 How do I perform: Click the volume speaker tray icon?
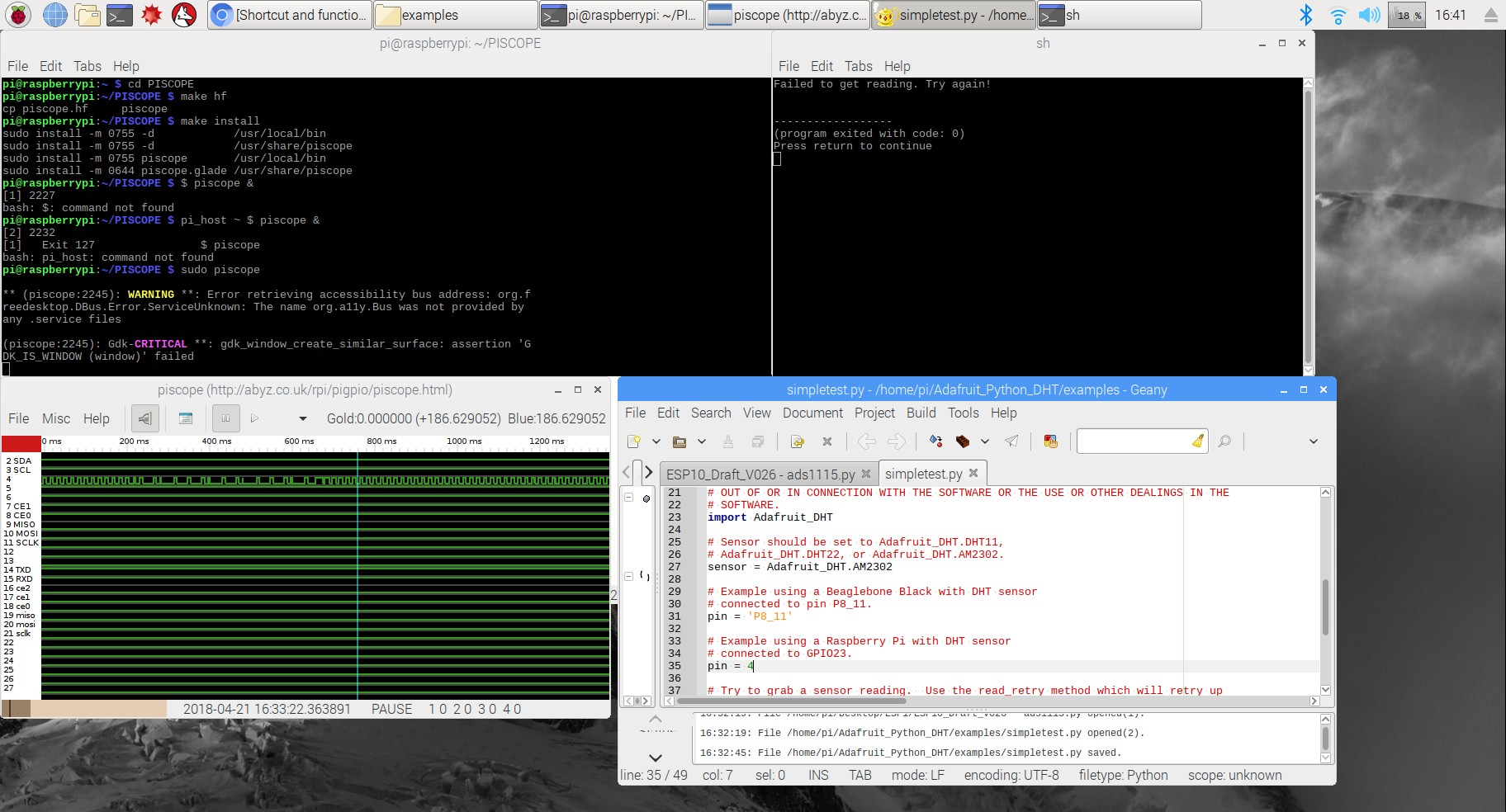tap(1369, 15)
